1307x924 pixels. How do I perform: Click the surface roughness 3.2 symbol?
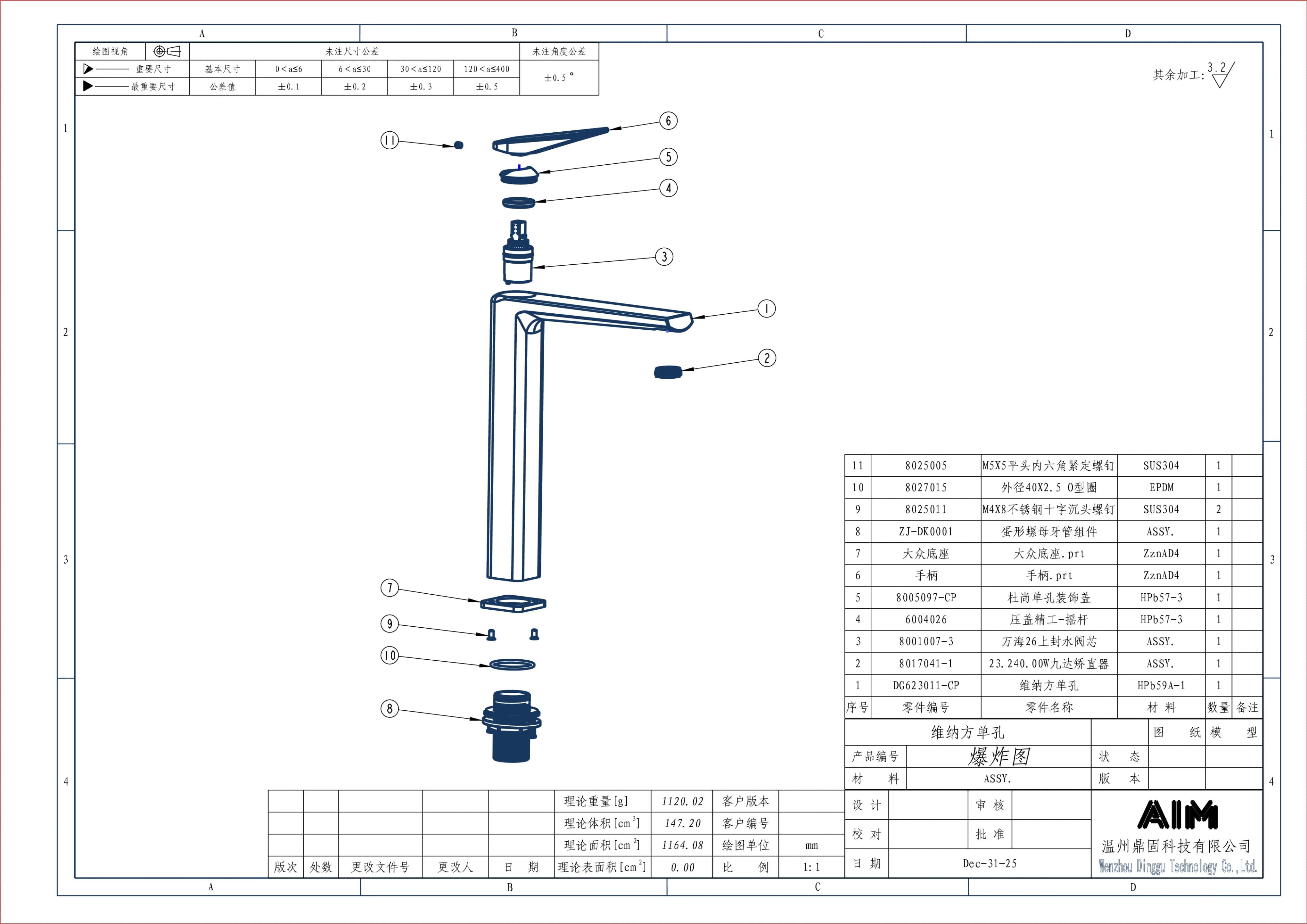coord(1220,75)
